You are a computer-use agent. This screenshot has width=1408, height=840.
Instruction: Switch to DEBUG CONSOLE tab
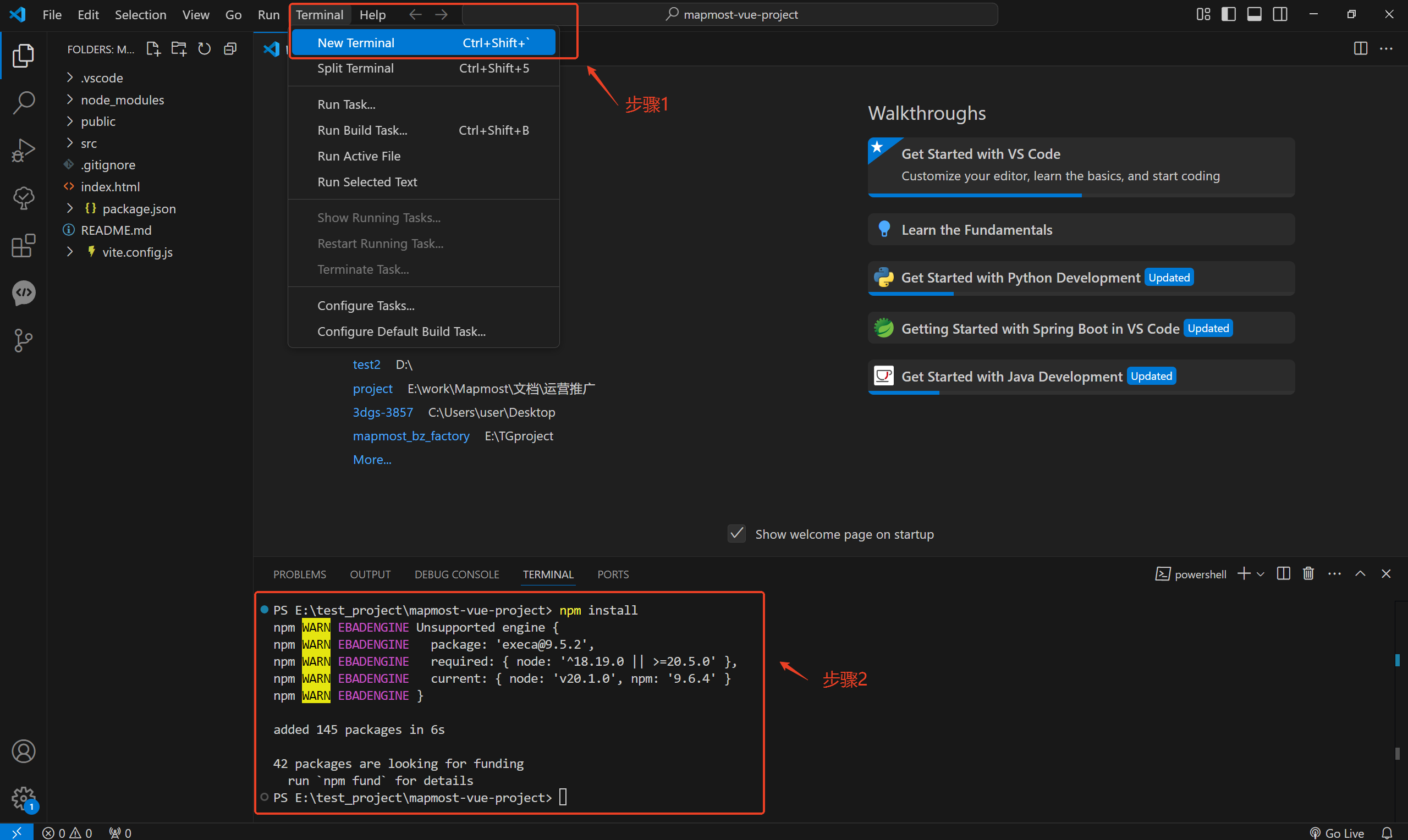457,574
